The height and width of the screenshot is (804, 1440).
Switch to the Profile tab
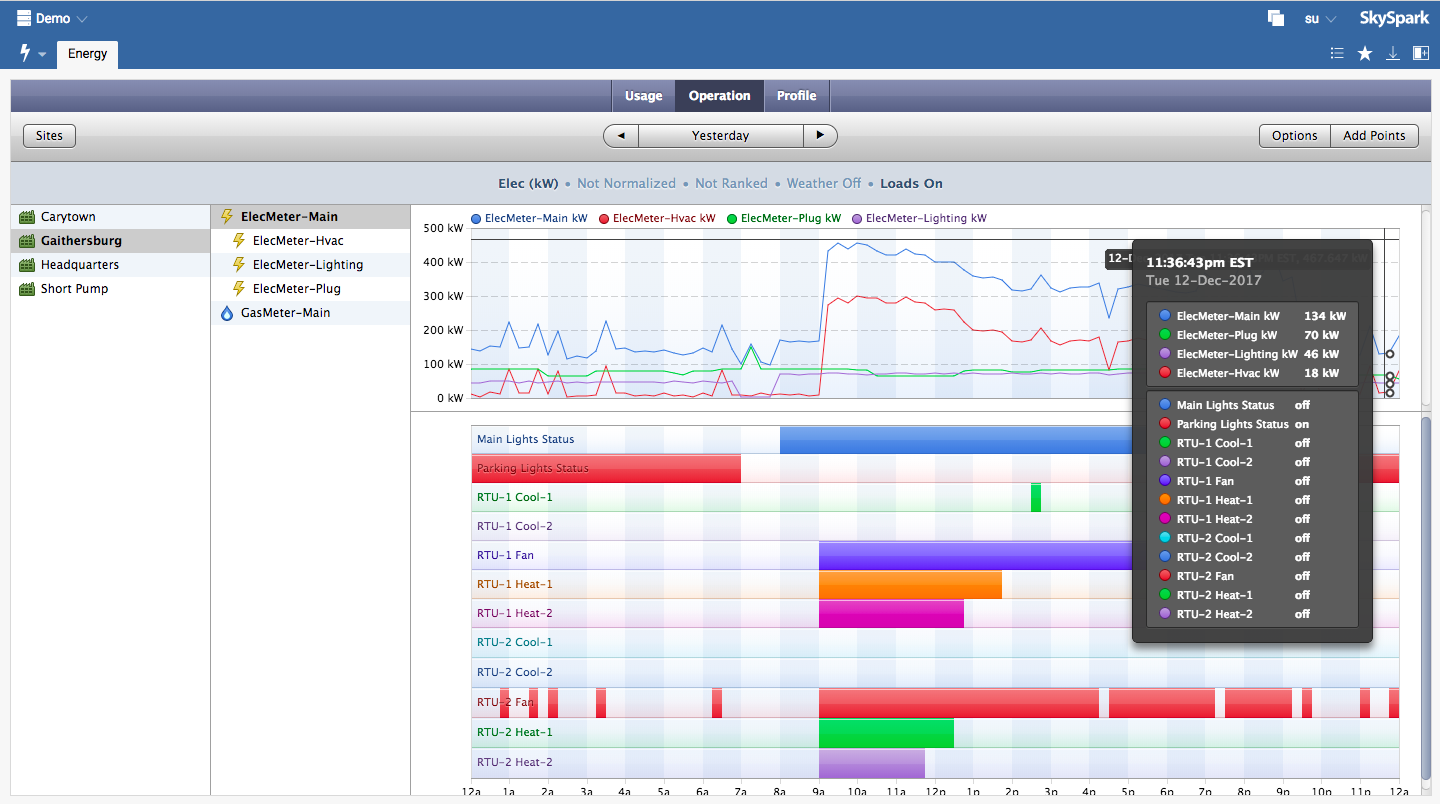796,96
